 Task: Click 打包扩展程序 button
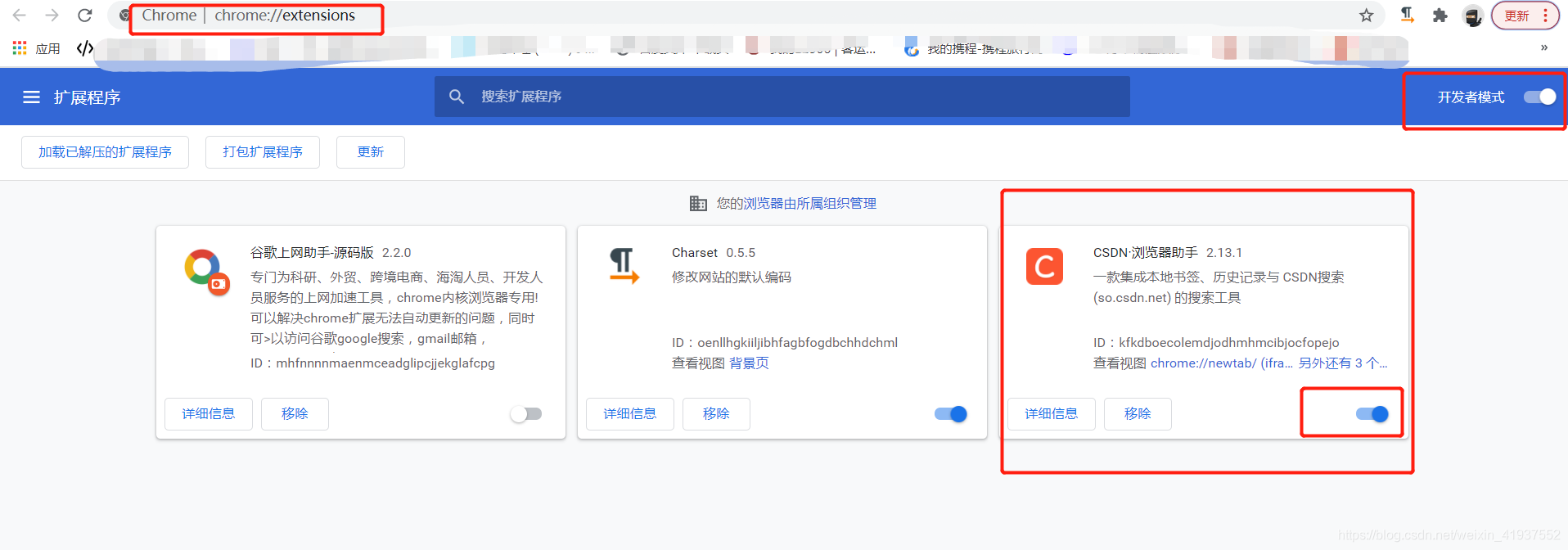click(263, 152)
